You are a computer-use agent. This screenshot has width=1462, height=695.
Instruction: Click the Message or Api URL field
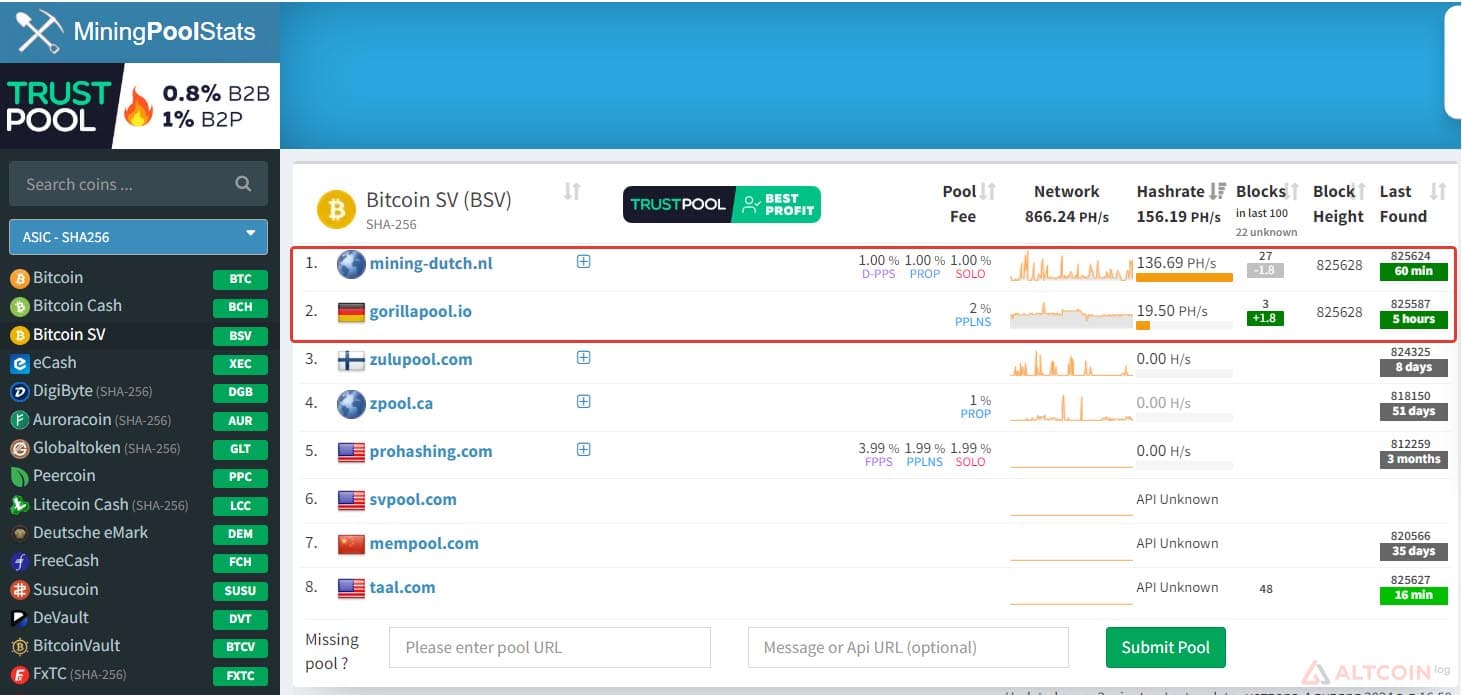coord(908,647)
